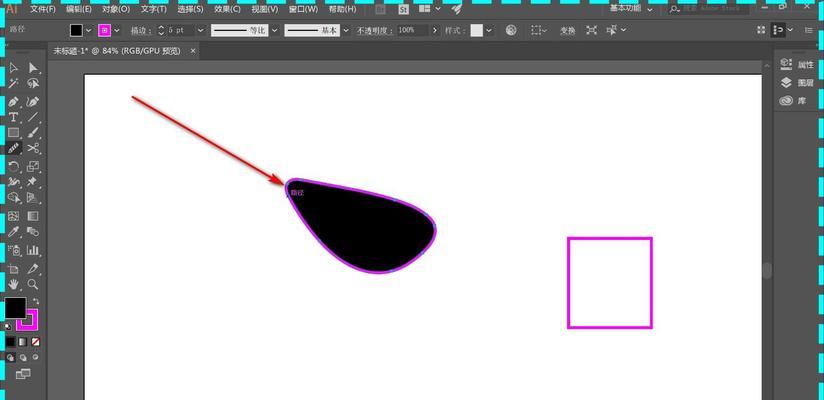Screen dimensions: 824x400
Task: Select the Slice tool
Action: point(33,269)
